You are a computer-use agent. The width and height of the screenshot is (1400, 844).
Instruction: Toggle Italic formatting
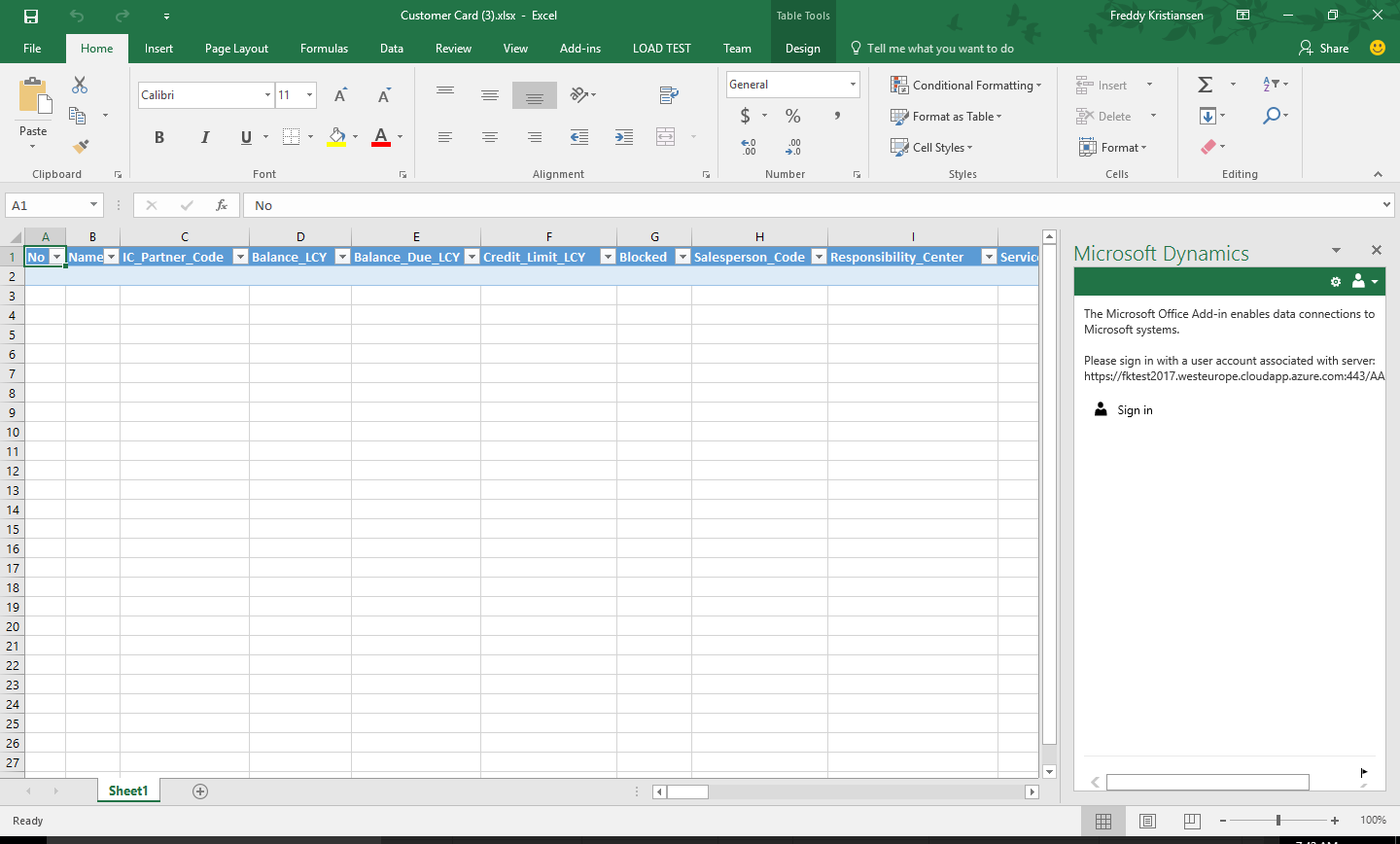[204, 137]
